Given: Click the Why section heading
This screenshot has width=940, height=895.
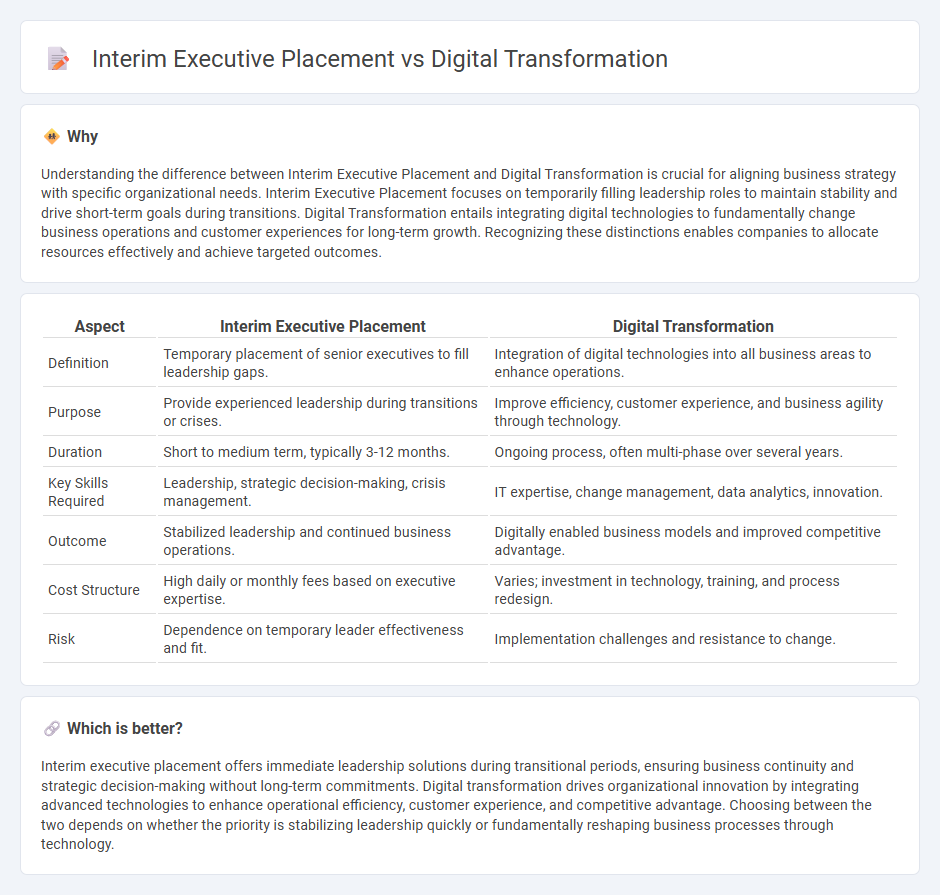Looking at the screenshot, I should click(82, 137).
